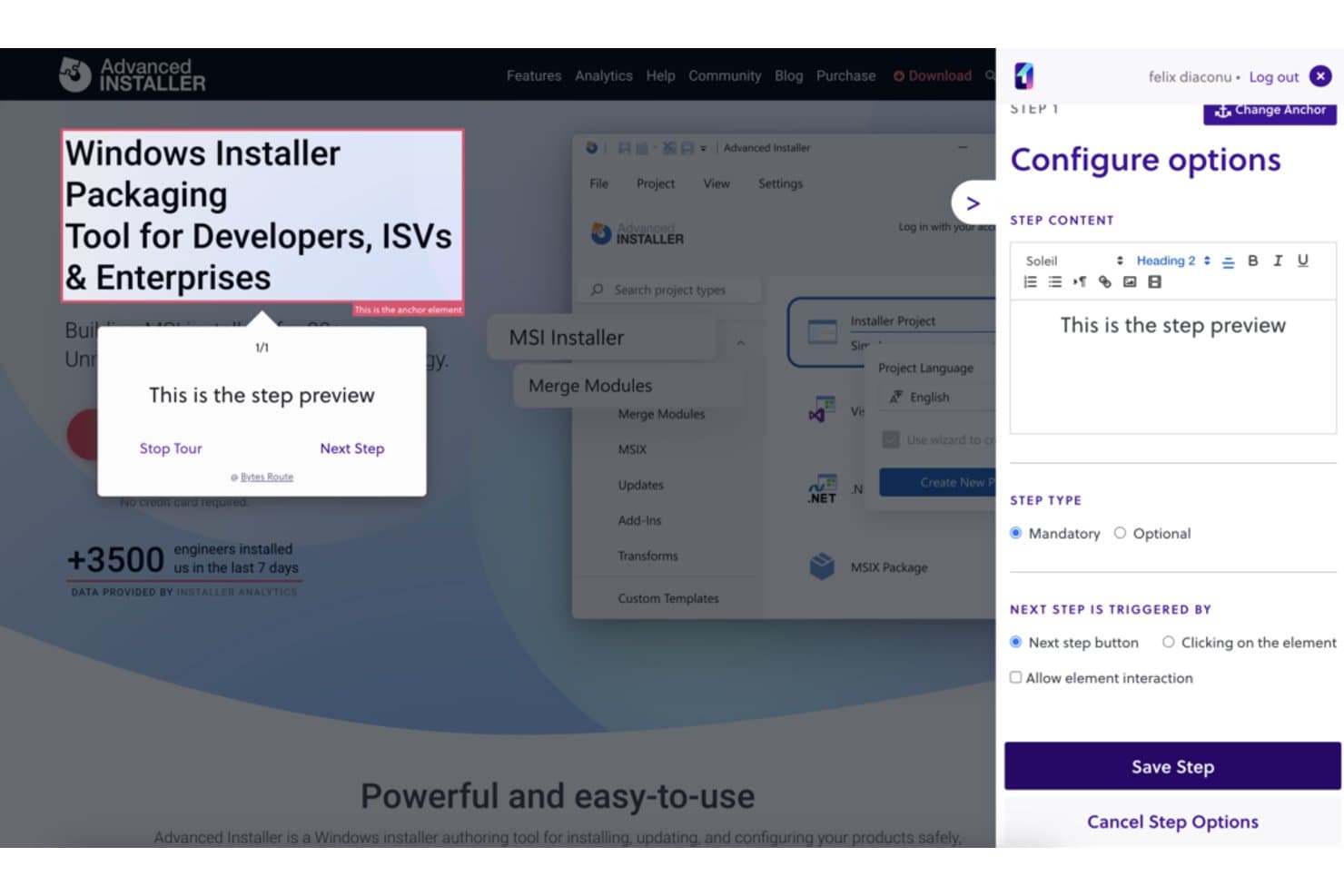Screen dimensions: 1344x896
Task: Open the Heading 2 style dropdown
Action: coord(1173,261)
